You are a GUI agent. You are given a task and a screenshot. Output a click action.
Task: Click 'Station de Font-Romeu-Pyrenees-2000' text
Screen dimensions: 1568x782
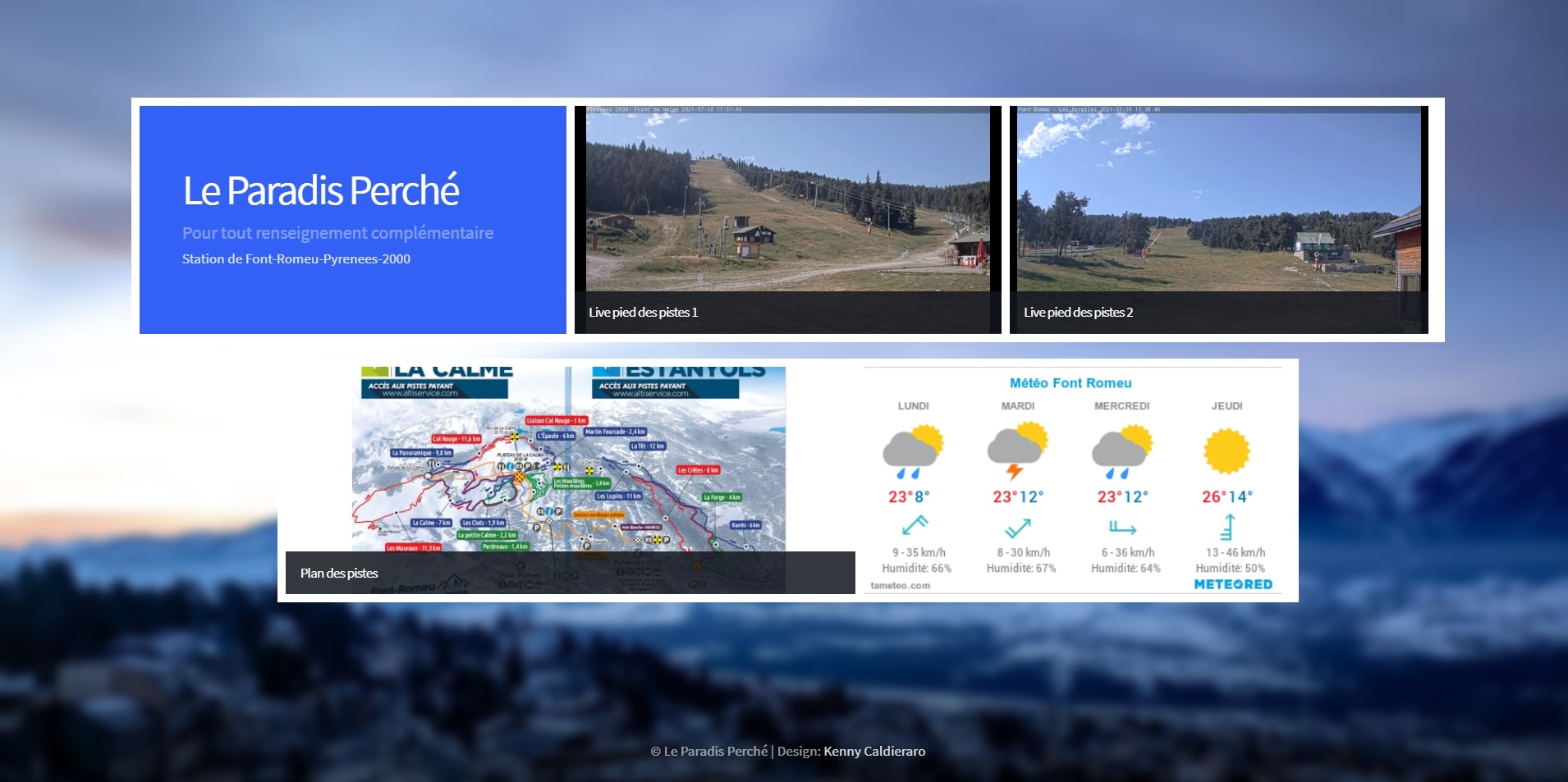[x=296, y=259]
